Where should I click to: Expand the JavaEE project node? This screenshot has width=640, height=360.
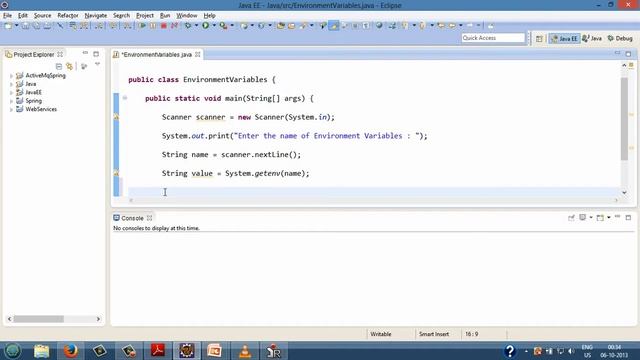[11, 93]
